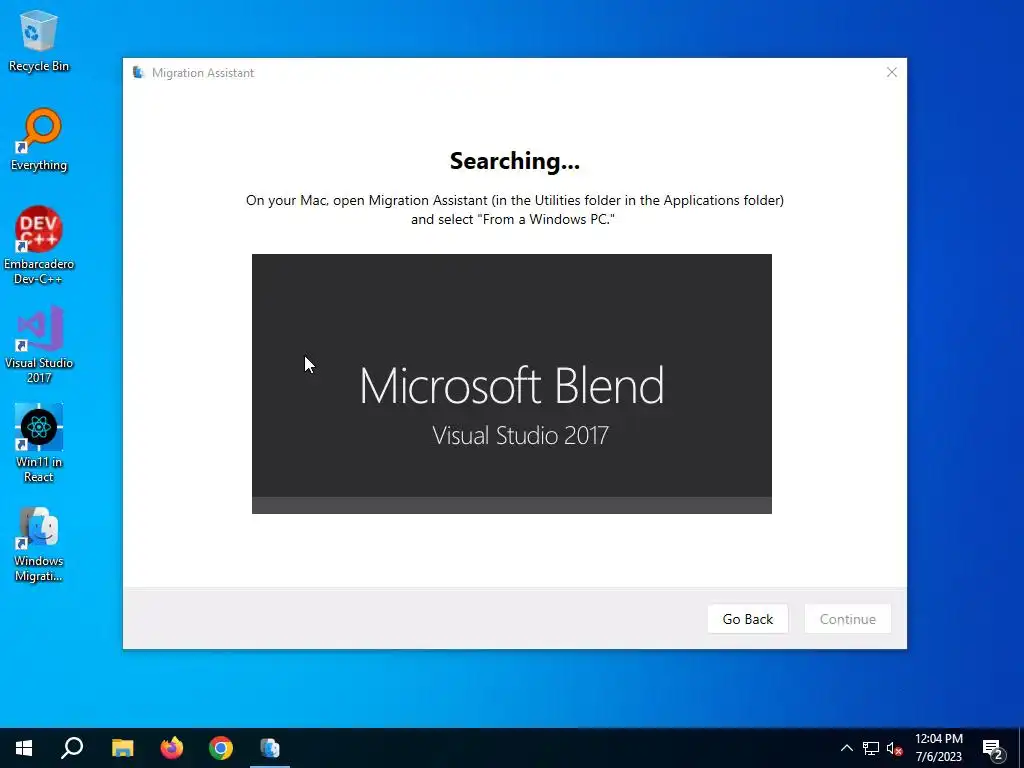
Task: Select the Everything search desktop shortcut
Action: (x=39, y=140)
